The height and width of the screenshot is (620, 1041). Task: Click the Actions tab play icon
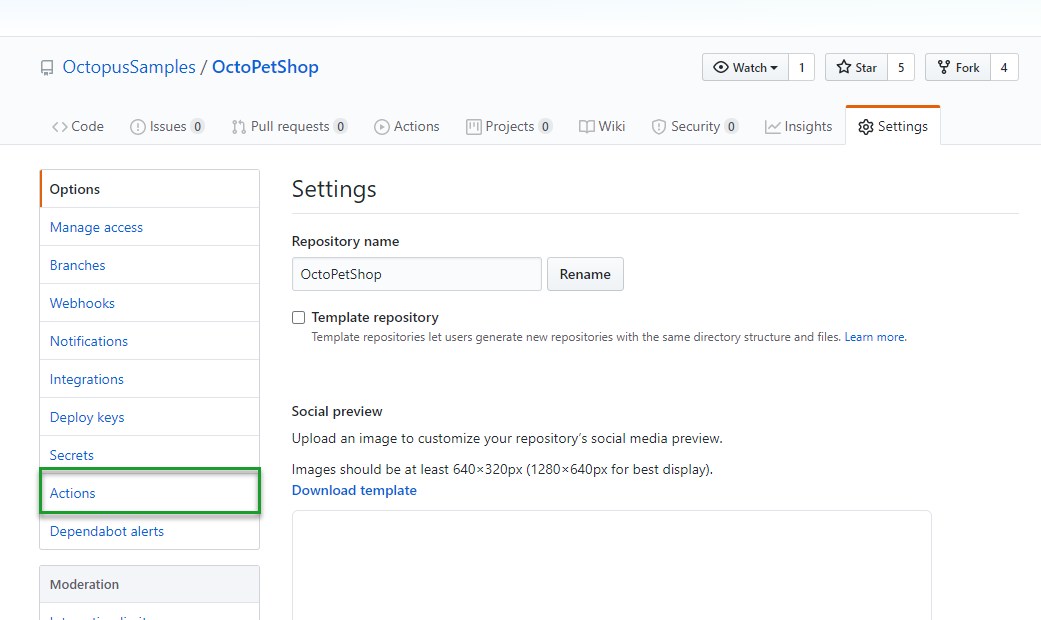click(382, 127)
